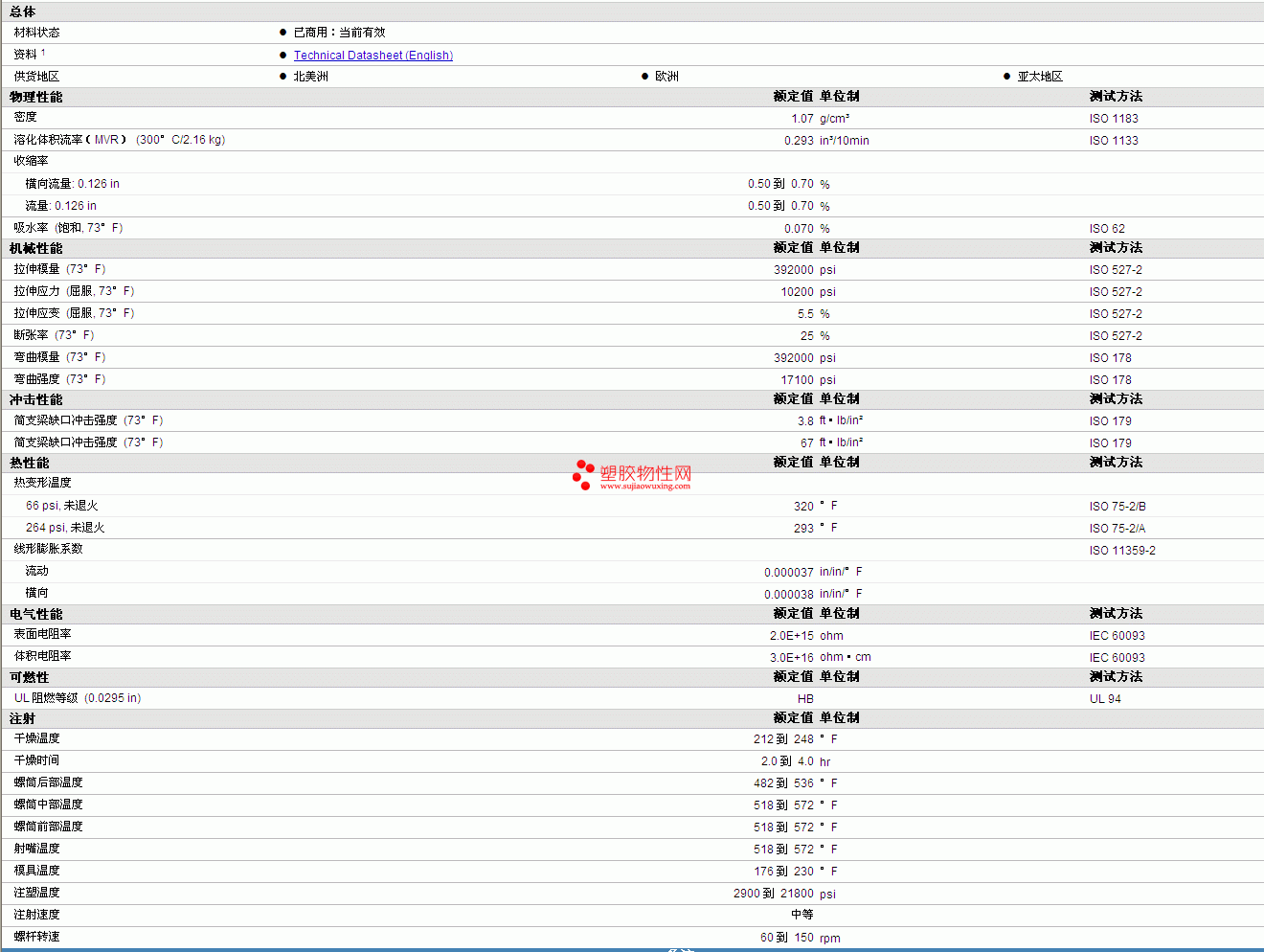Select the deflection temperature value 320
The height and width of the screenshot is (952, 1264).
803,507
